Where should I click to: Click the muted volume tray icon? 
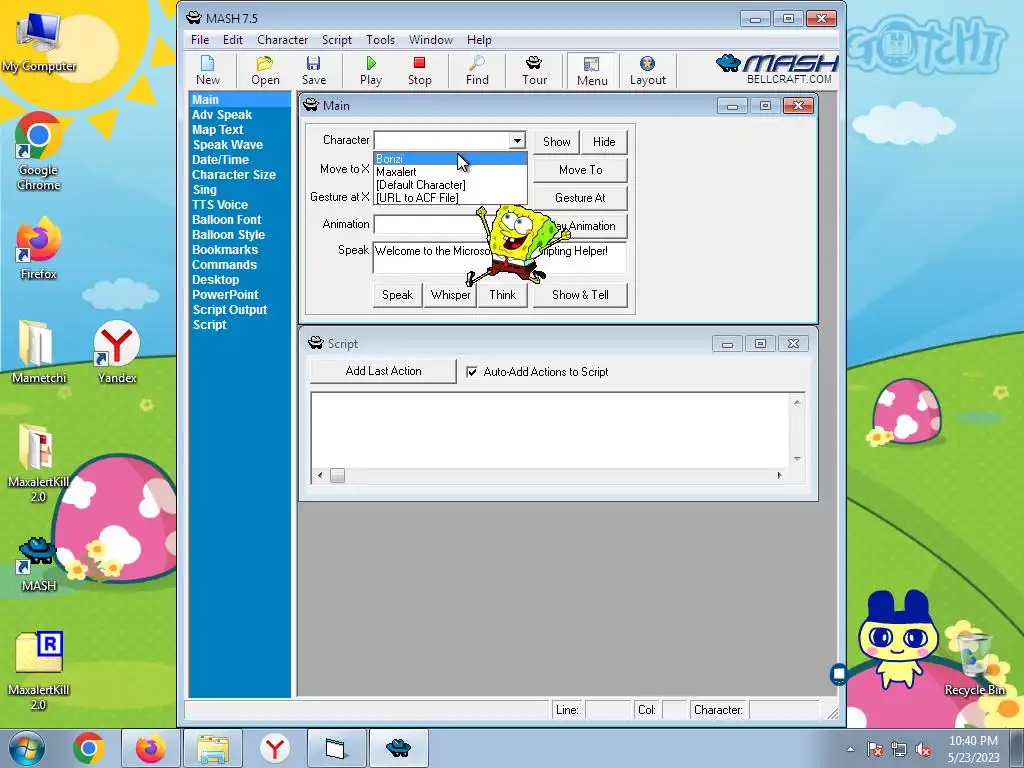[923, 749]
